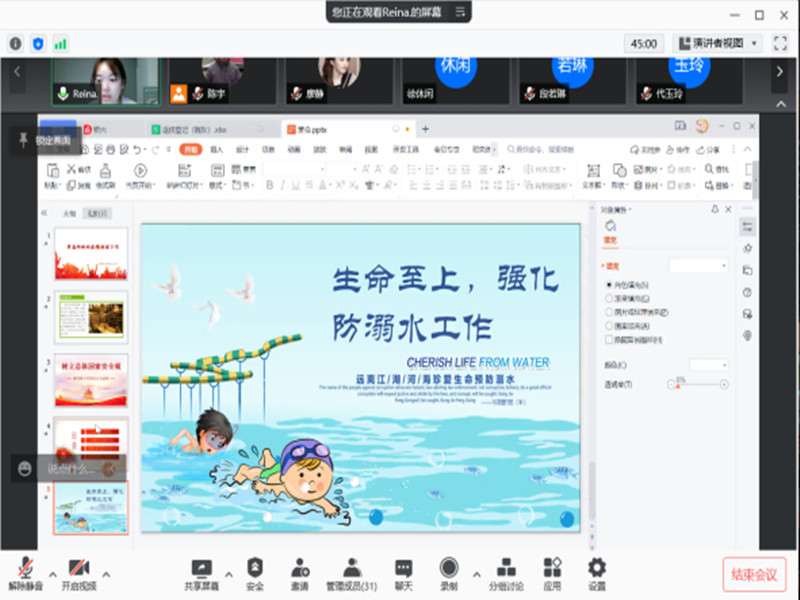
Task: Expand the 演讲者视图 view dropdown
Action: coord(753,43)
